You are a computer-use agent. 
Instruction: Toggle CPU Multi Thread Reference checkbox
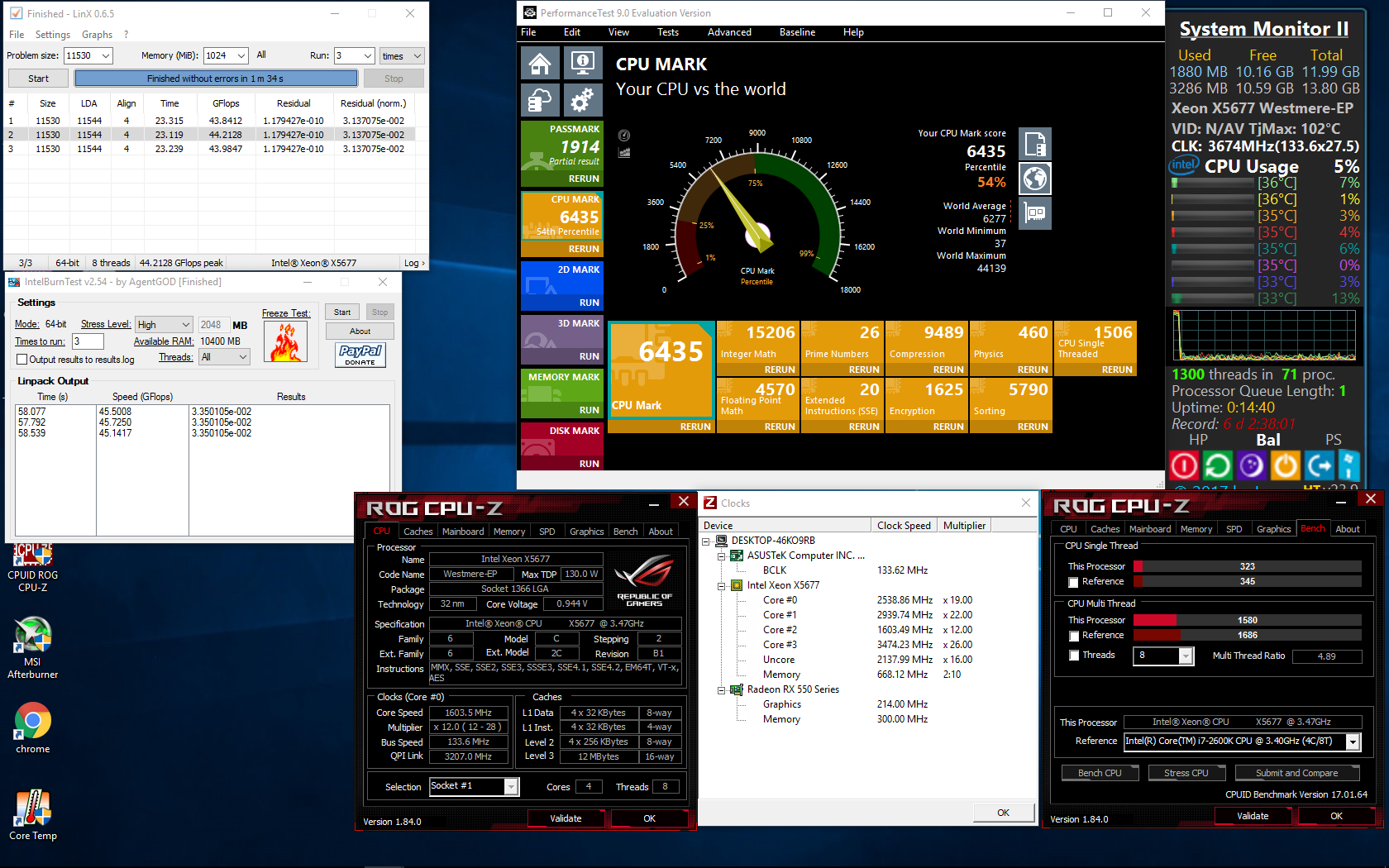point(1073,636)
